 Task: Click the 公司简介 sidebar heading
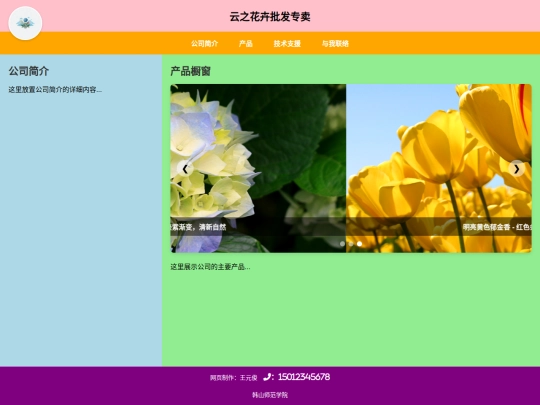pos(29,71)
